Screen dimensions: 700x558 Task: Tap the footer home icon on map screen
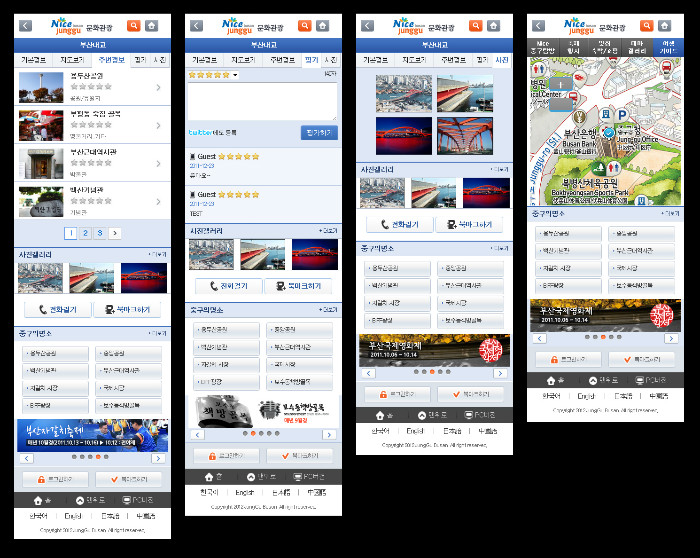(x=551, y=381)
